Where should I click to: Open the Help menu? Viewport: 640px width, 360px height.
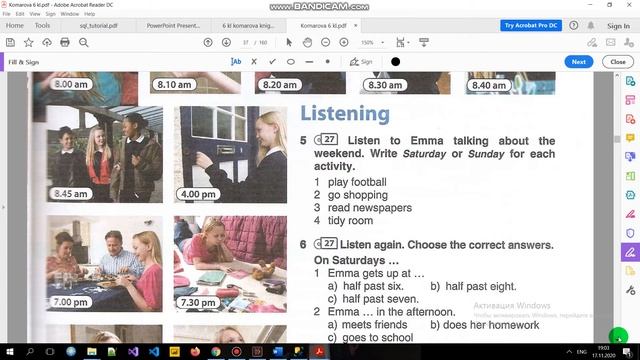point(90,14)
